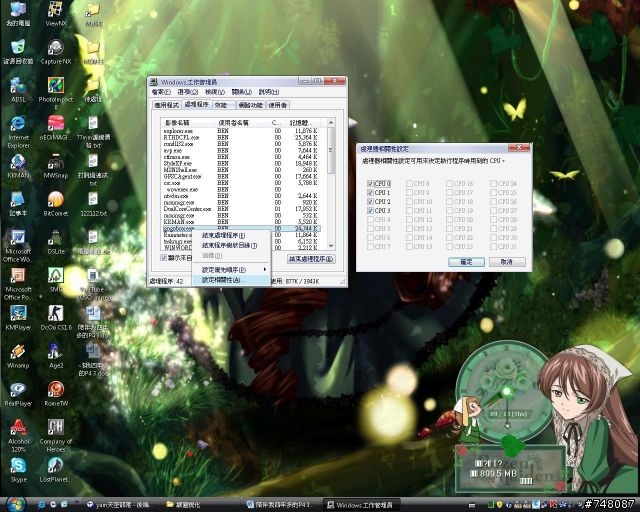Open the 資源回收筒 recycle bin icon

[x=18, y=51]
